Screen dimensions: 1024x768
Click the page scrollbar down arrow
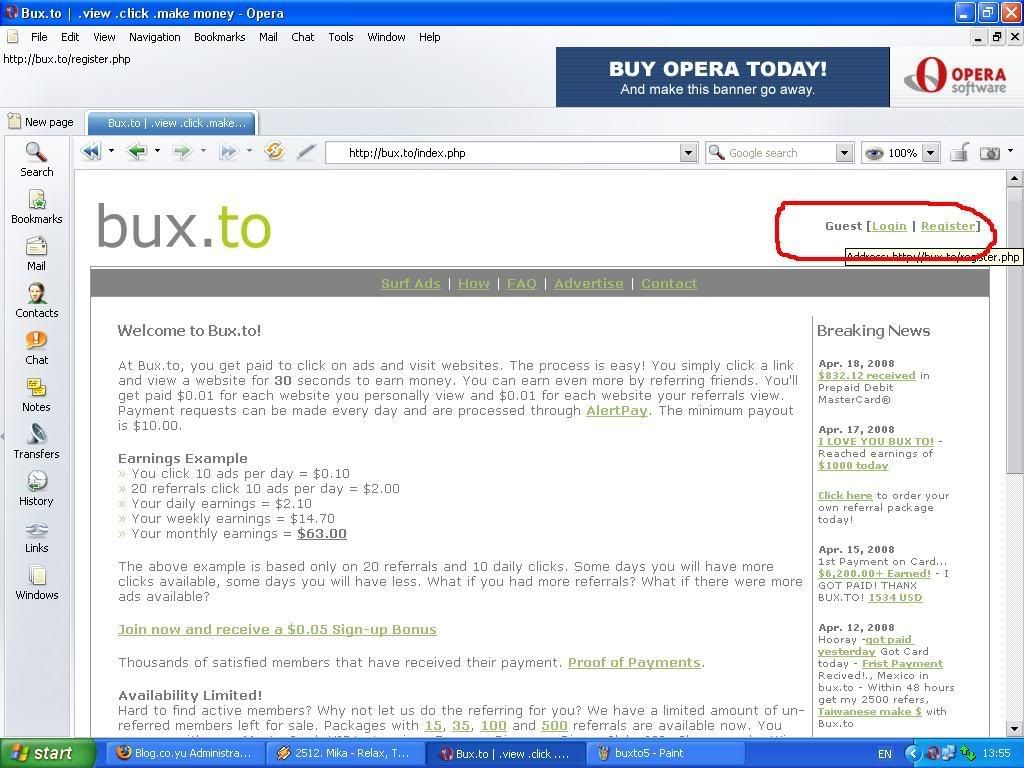pos(1014,729)
